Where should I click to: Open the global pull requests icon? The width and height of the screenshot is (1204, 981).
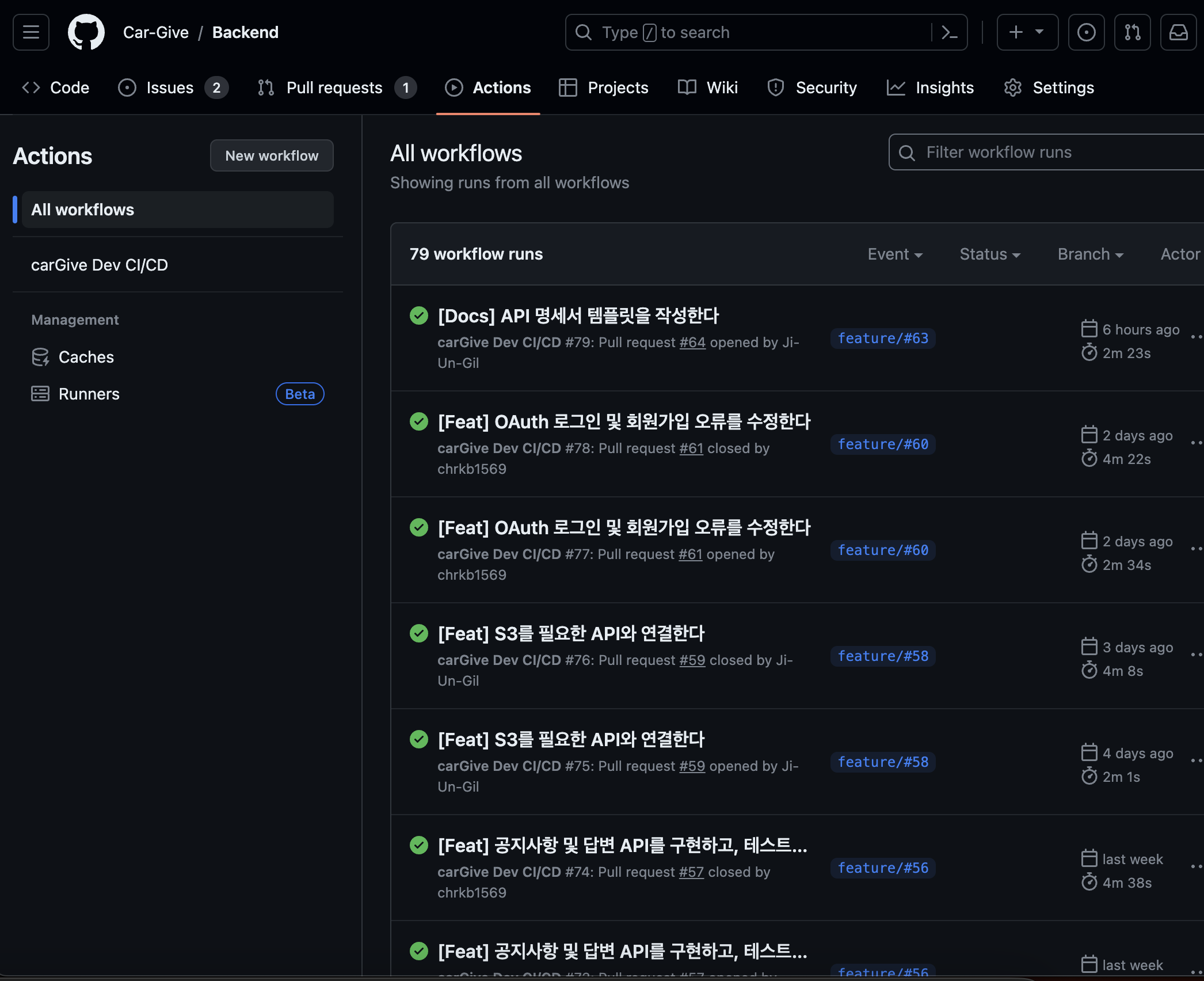(x=1133, y=32)
